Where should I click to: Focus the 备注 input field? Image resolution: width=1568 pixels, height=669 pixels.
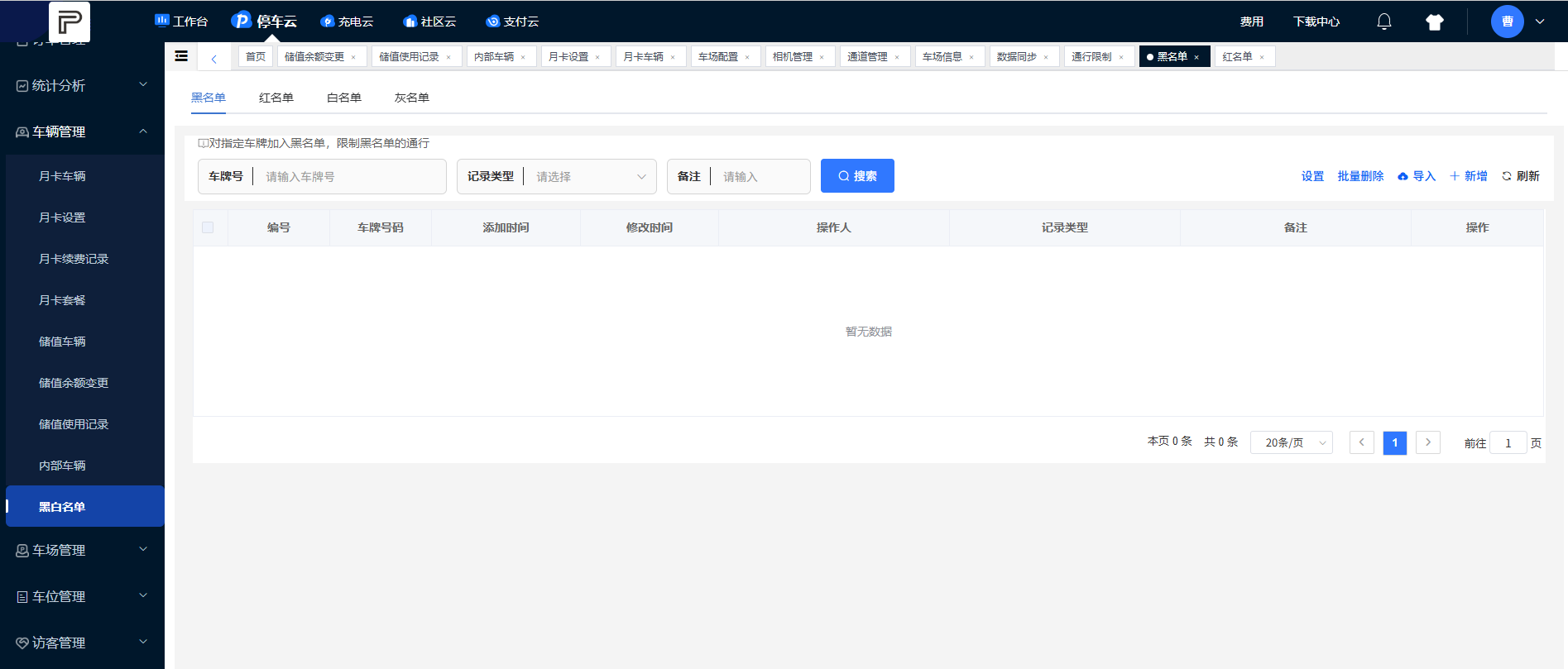click(x=760, y=176)
